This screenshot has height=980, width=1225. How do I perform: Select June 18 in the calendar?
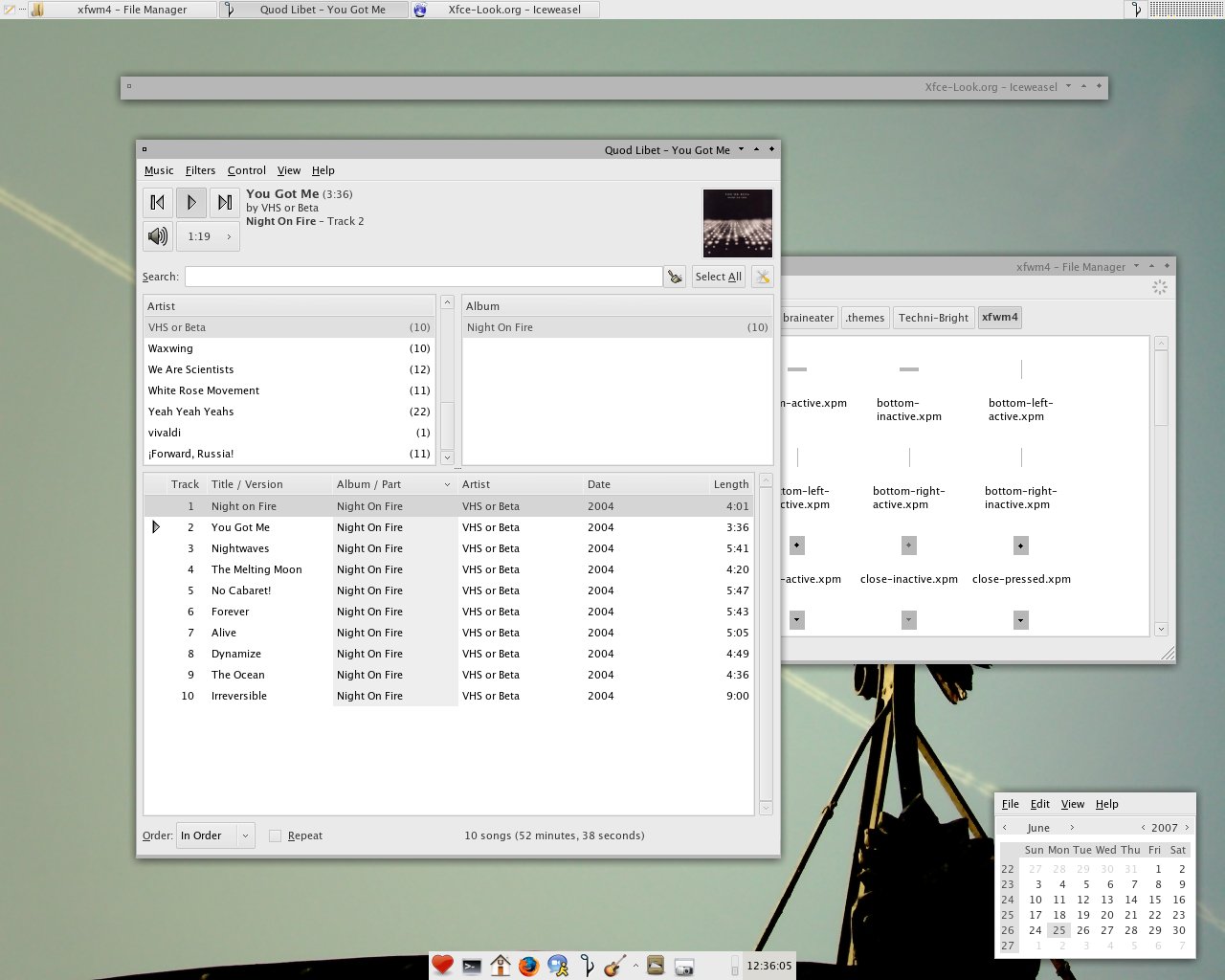point(1059,915)
